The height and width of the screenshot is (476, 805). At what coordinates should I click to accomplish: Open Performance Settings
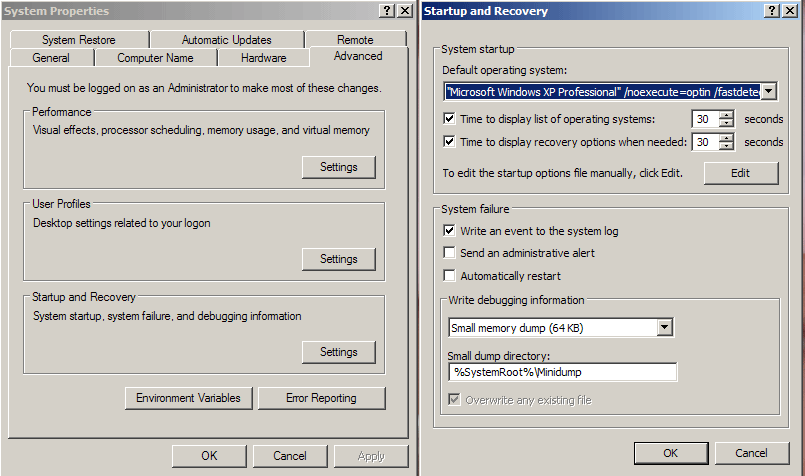[x=338, y=167]
